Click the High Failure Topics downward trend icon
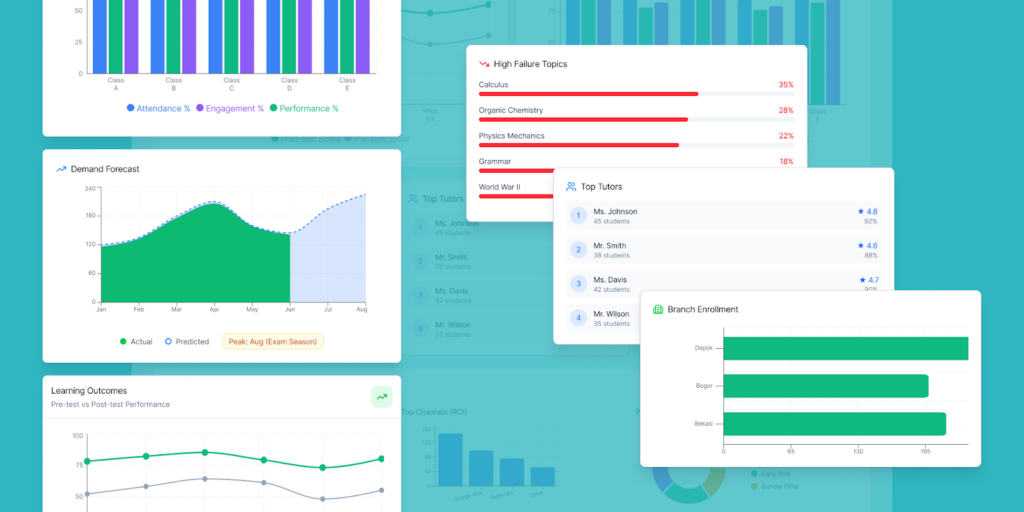 pos(485,64)
